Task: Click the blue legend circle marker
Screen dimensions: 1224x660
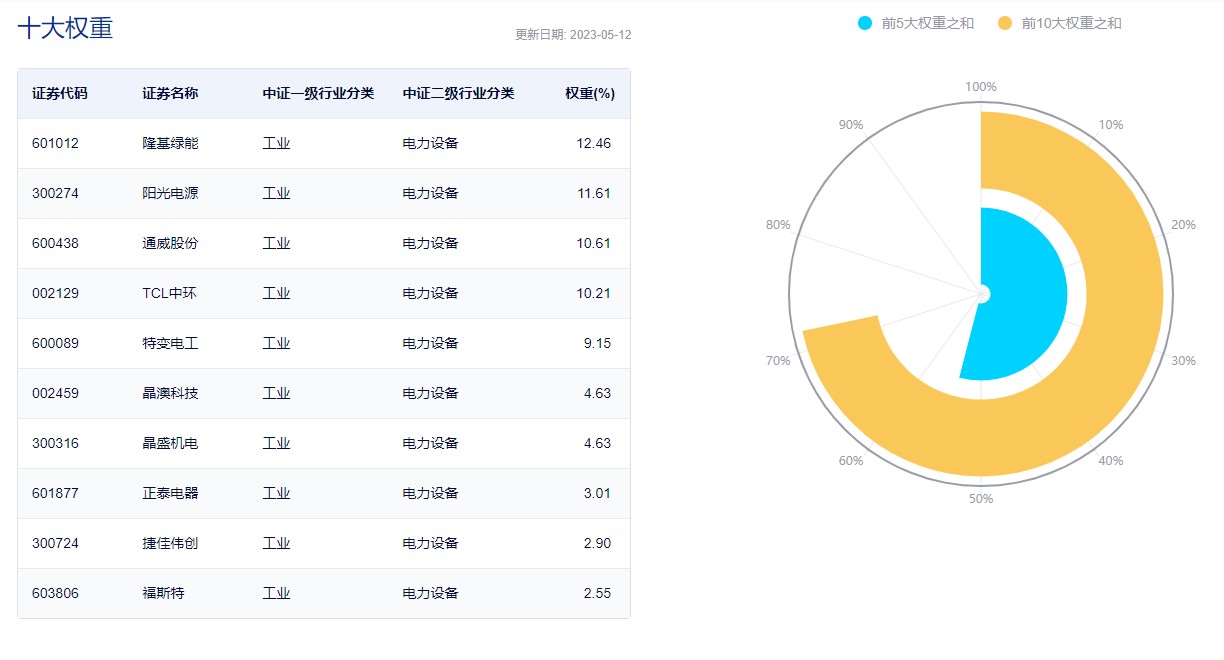Action: (865, 23)
